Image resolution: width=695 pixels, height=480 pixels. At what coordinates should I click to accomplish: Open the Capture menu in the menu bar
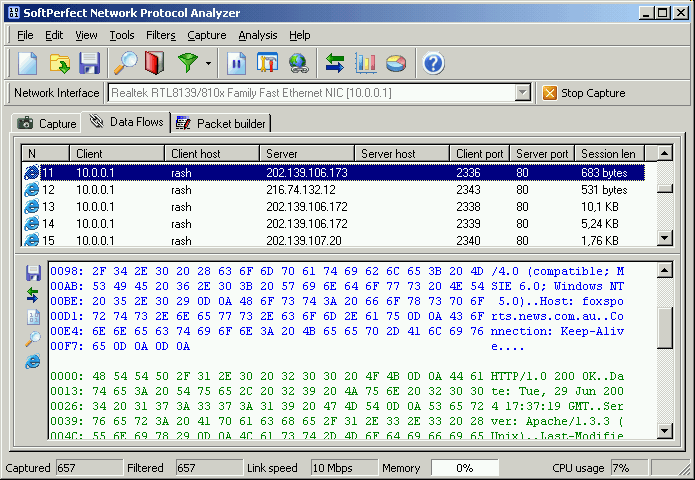pyautogui.click(x=206, y=35)
